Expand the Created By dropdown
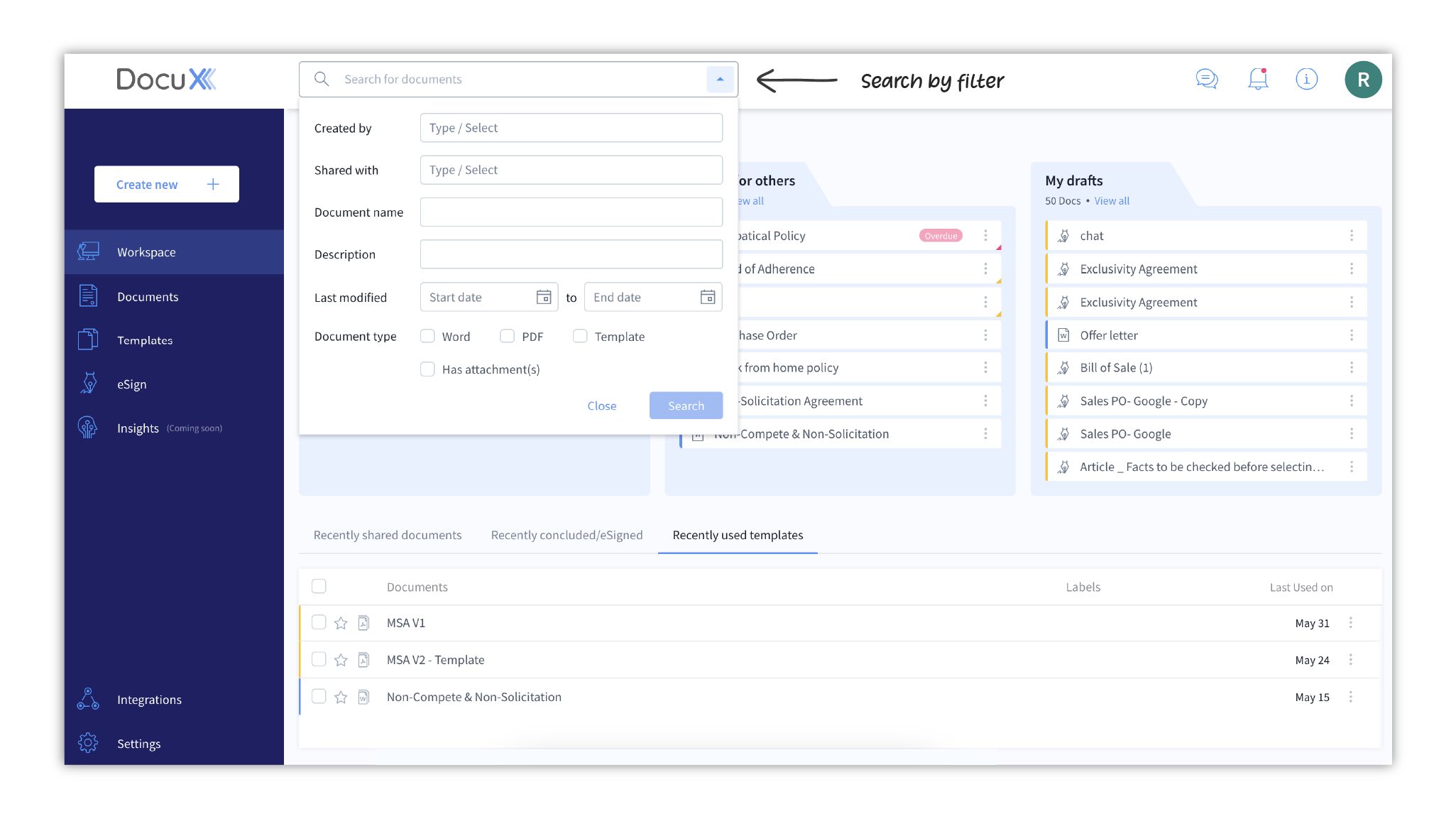 click(570, 127)
